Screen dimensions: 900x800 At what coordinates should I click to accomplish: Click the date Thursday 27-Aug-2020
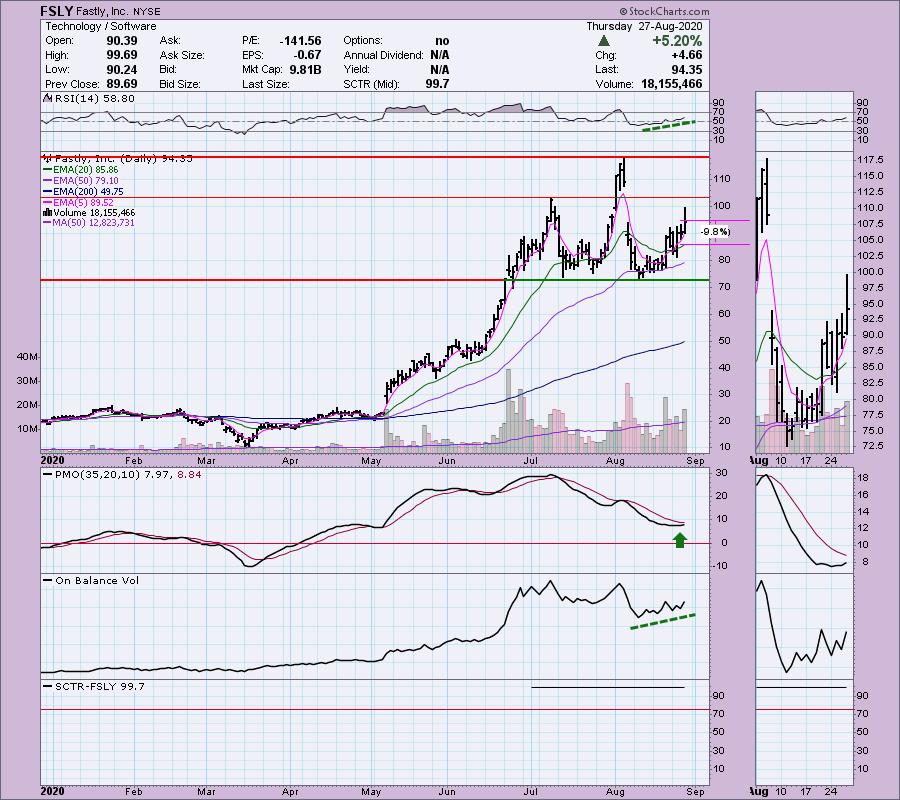point(644,26)
